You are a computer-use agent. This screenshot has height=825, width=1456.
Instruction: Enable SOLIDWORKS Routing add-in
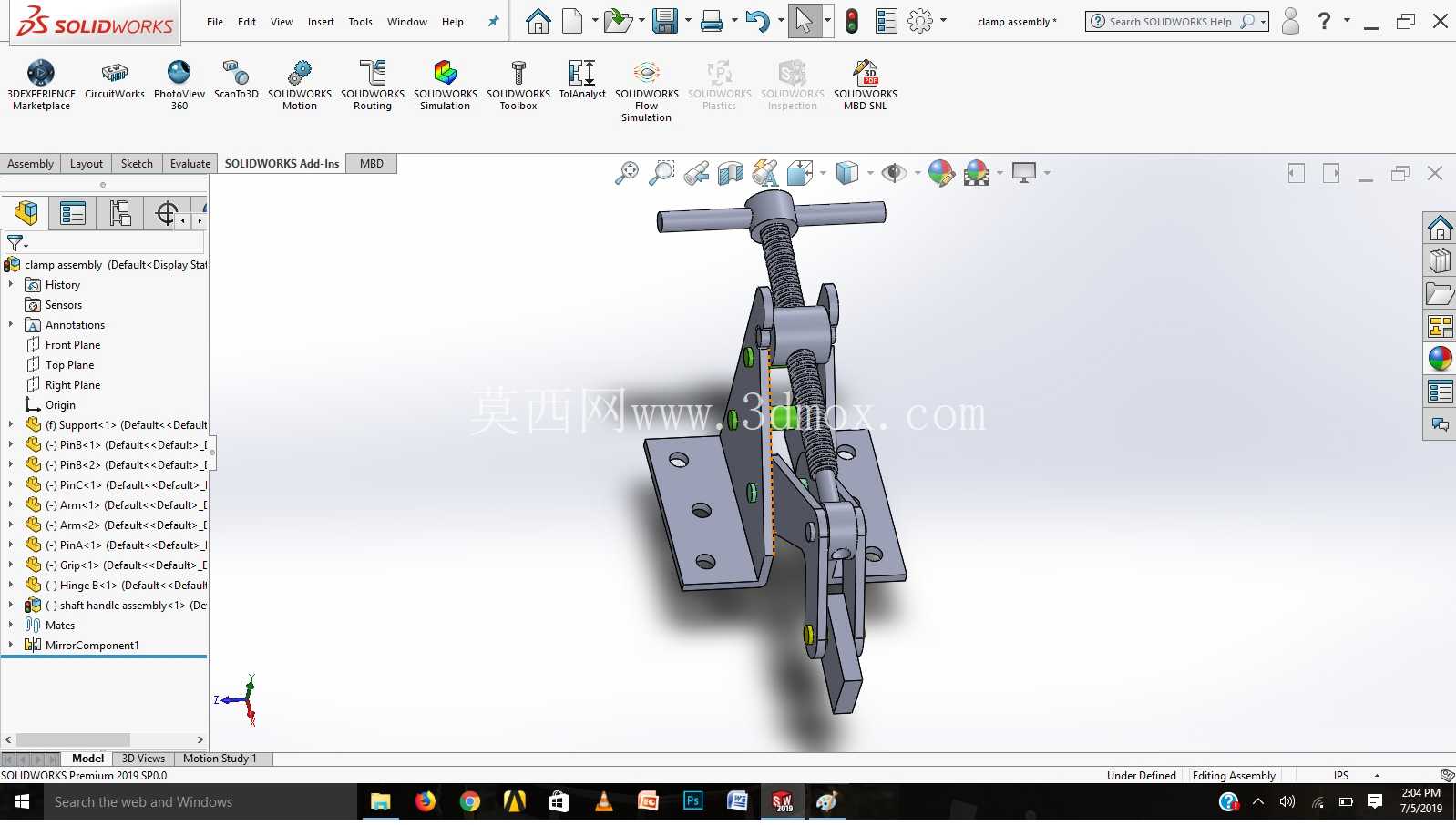[x=373, y=86]
